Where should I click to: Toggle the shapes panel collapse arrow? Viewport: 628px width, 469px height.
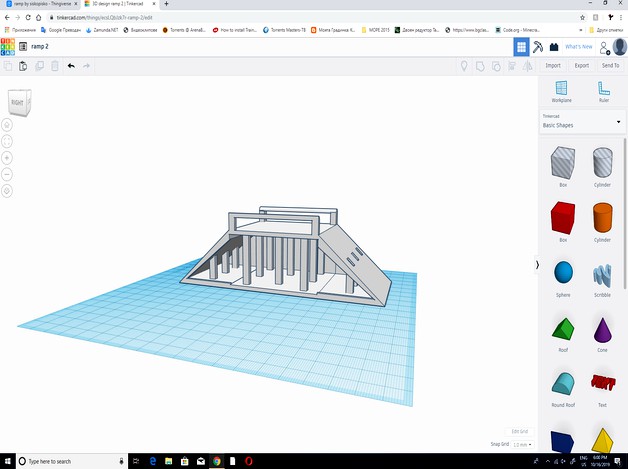(x=537, y=265)
